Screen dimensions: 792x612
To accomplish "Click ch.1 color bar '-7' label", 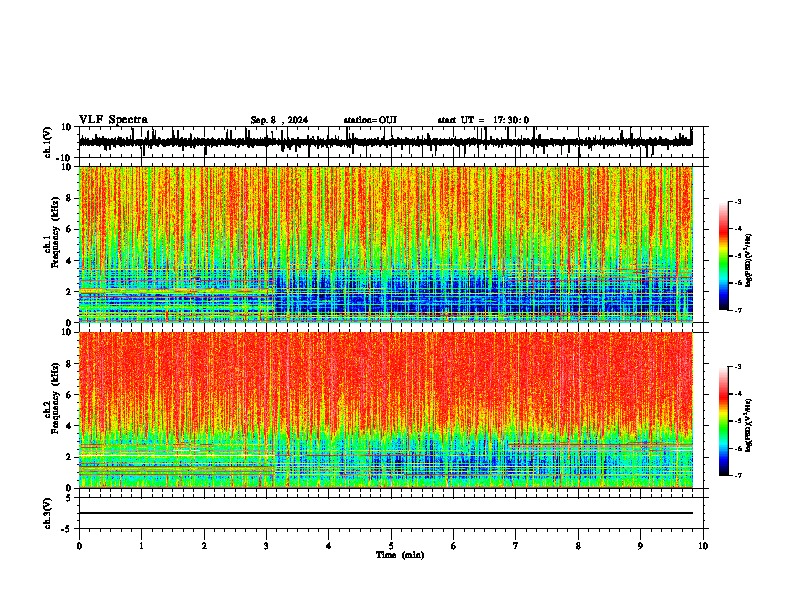I will [738, 310].
